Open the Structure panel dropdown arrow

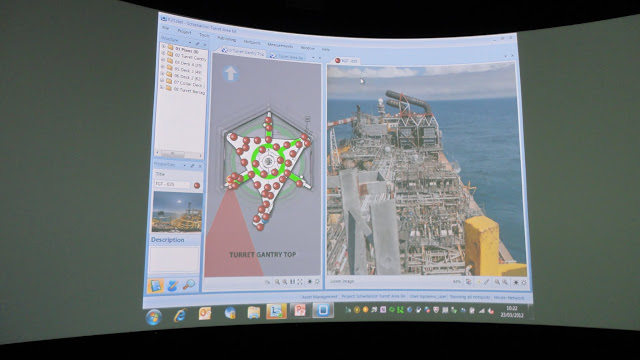[x=190, y=43]
